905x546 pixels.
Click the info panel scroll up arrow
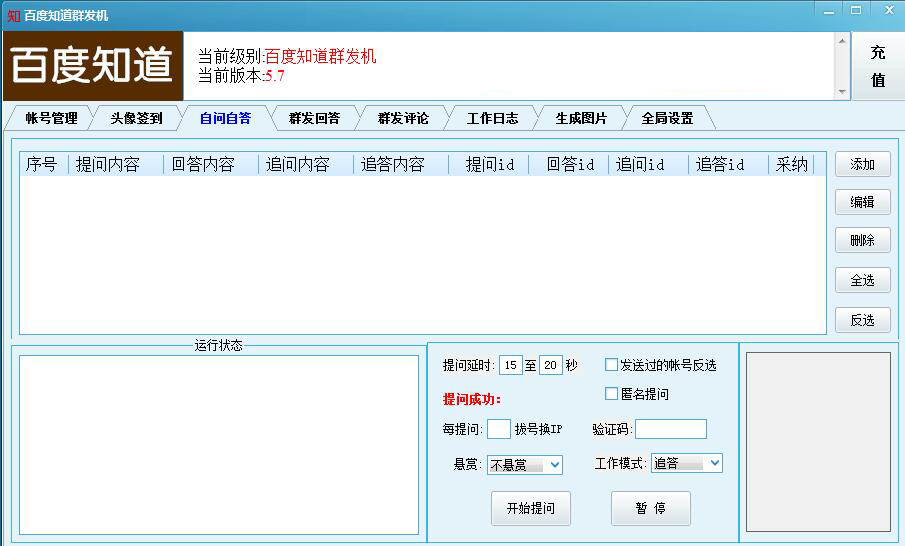pyautogui.click(x=842, y=40)
